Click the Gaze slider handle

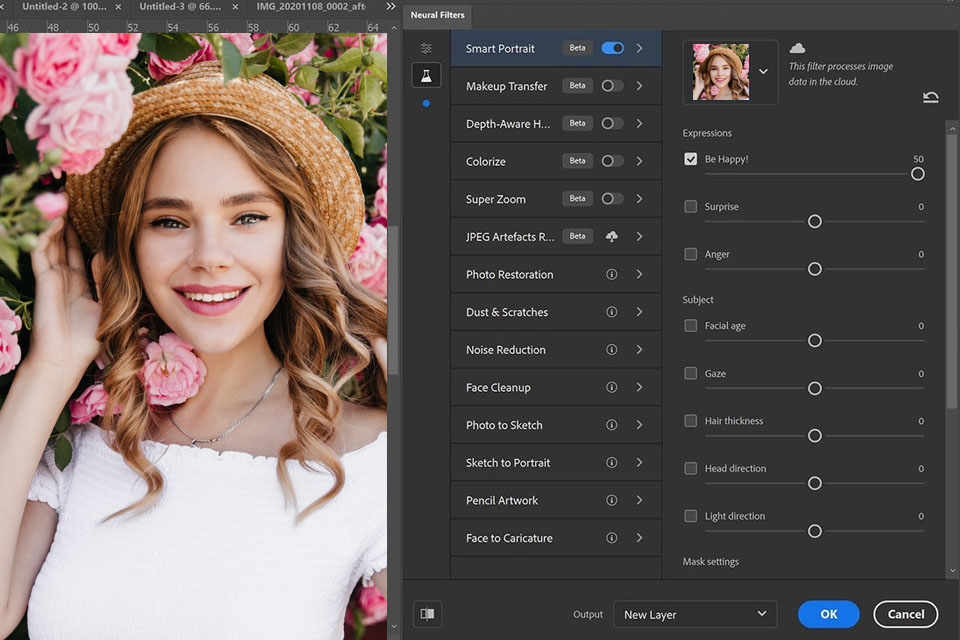point(814,388)
